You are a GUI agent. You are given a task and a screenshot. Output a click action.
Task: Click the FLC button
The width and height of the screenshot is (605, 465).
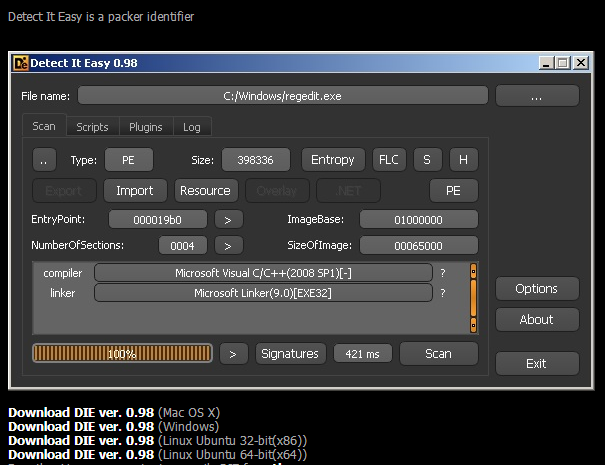(389, 160)
